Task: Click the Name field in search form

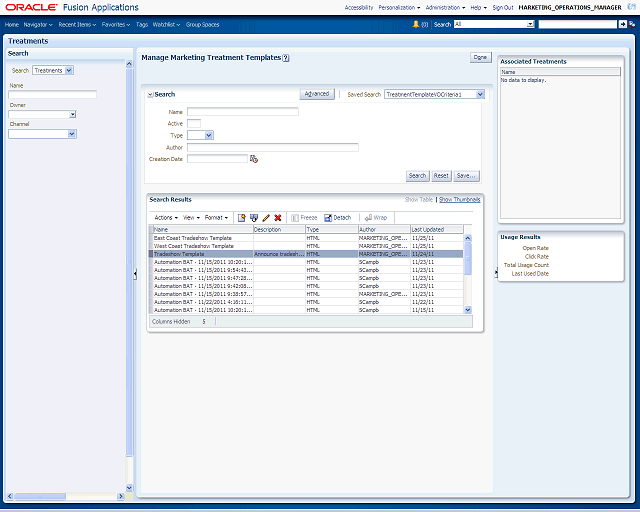Action: coord(243,111)
